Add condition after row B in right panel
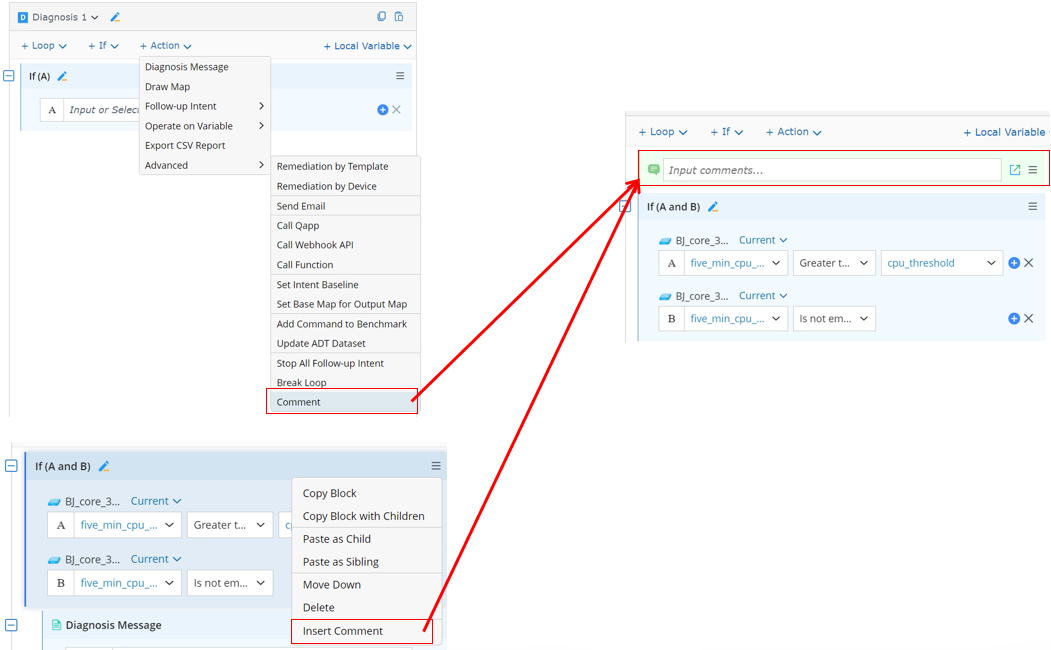 [x=1014, y=319]
